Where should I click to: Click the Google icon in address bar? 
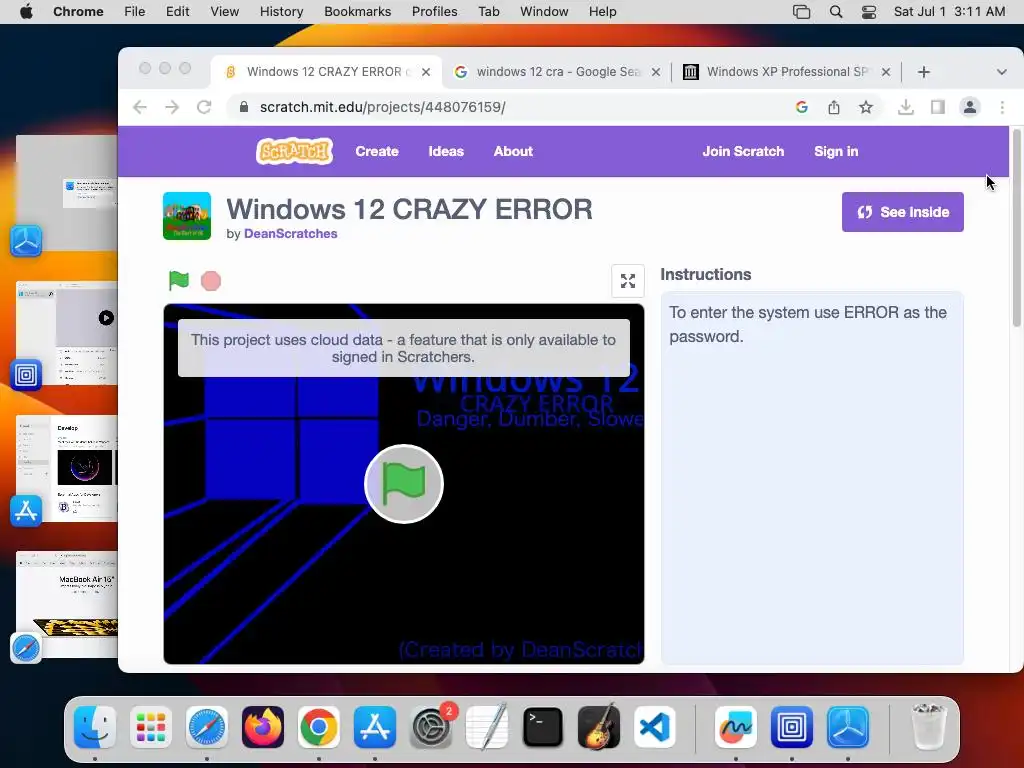pos(802,107)
